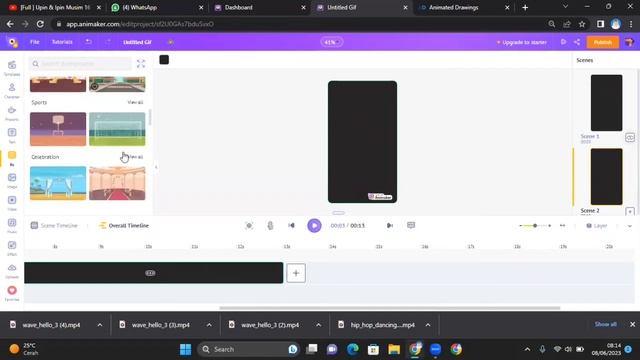Jump to next scene control
The width and height of the screenshot is (640, 360).
point(390,225)
